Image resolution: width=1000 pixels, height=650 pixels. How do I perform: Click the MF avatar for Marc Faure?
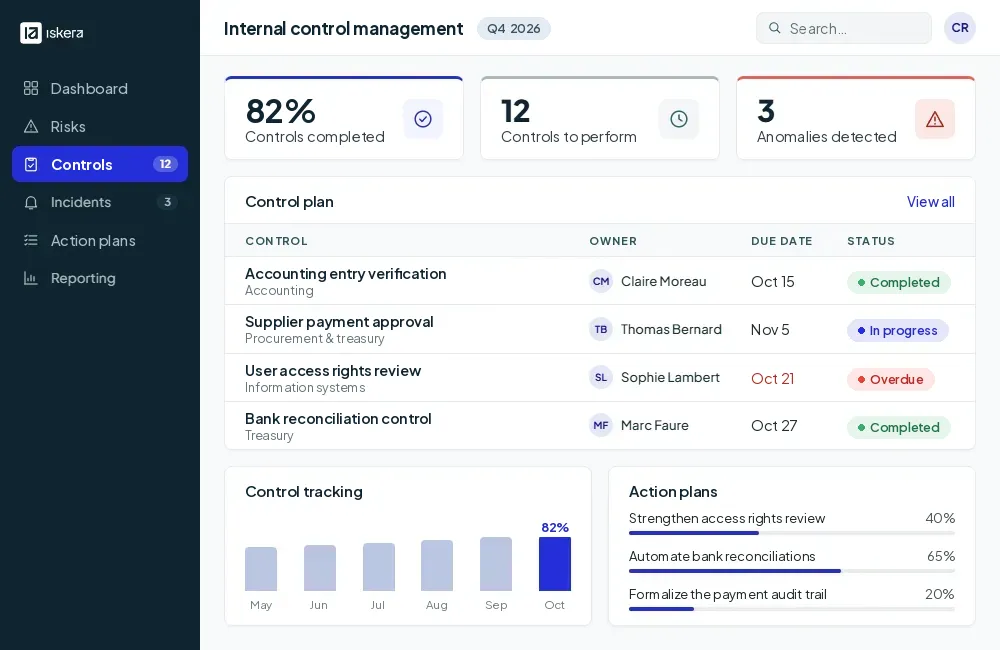tap(601, 425)
